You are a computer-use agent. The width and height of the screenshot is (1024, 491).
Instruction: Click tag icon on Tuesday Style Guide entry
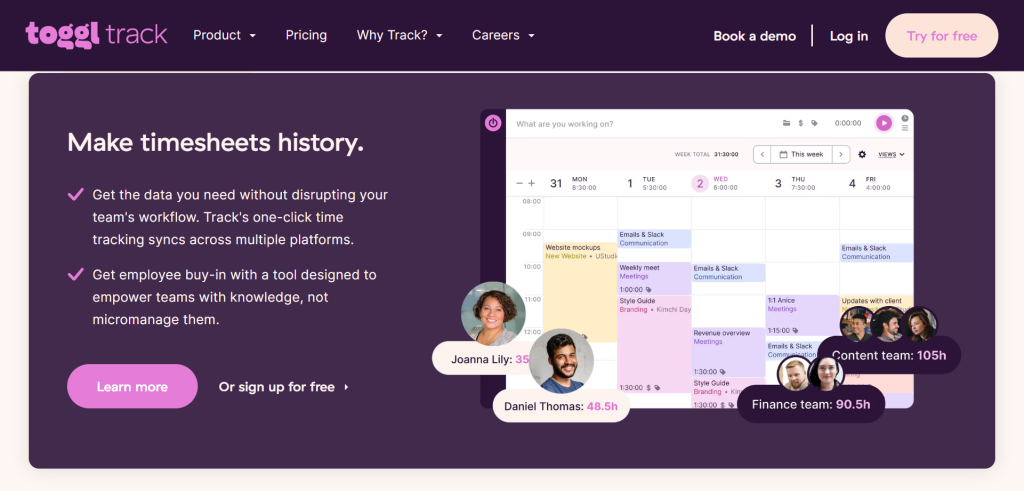pyautogui.click(x=658, y=387)
